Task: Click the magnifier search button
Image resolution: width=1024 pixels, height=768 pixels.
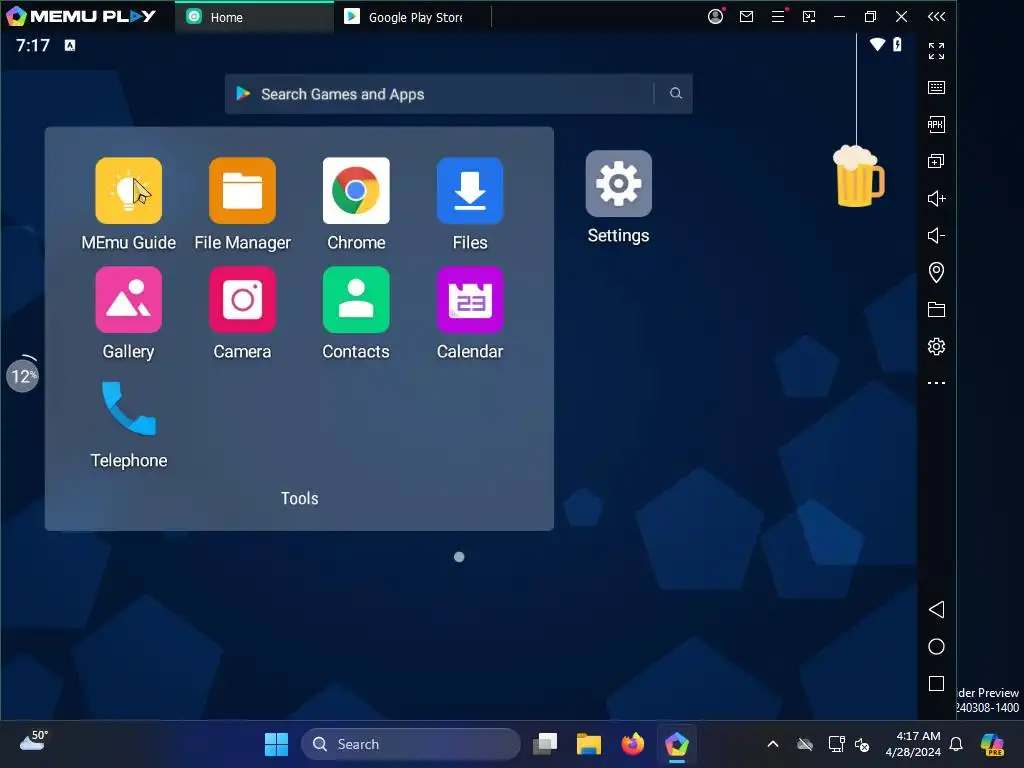Action: click(x=676, y=94)
